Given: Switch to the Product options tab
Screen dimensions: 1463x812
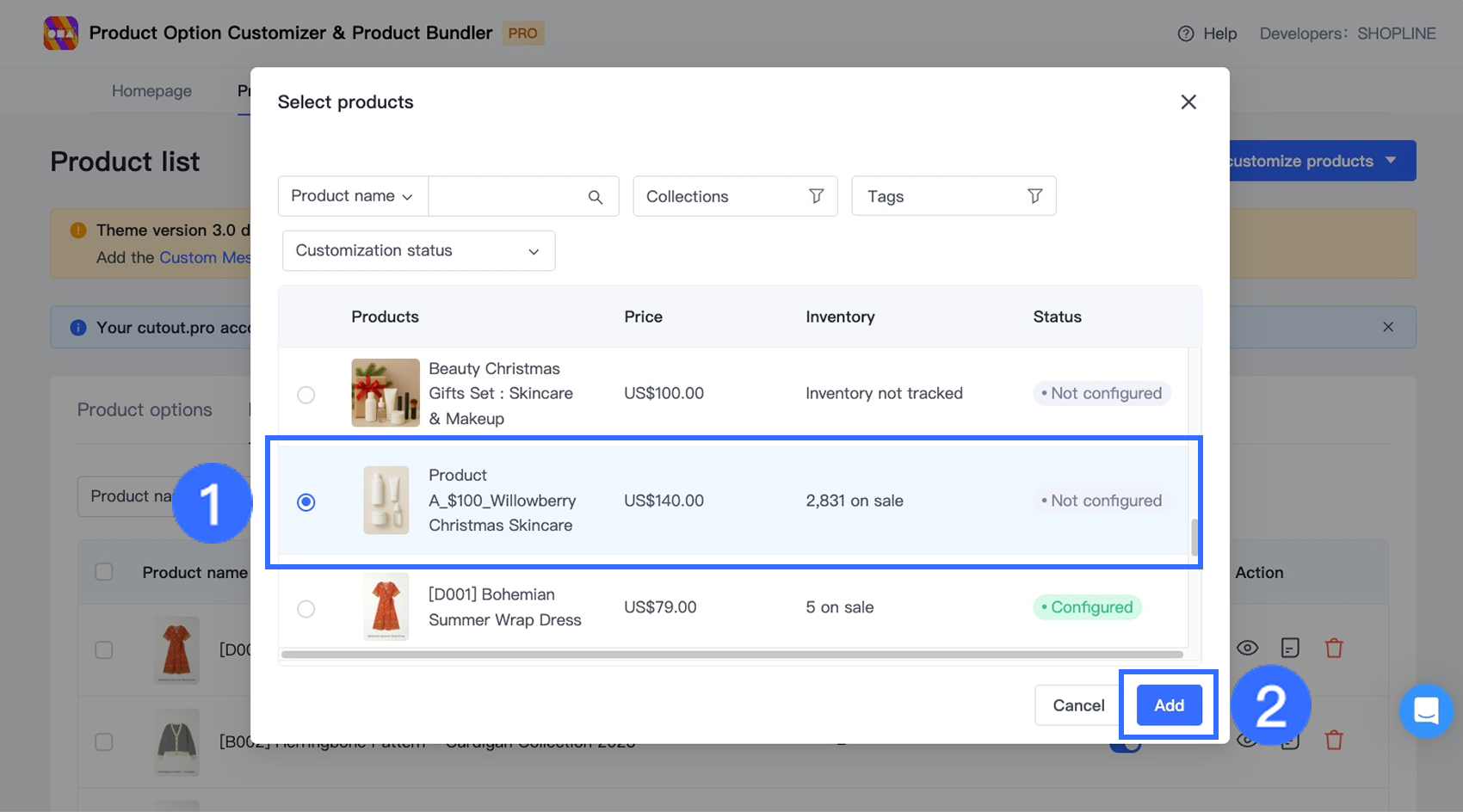Looking at the screenshot, I should [x=145, y=410].
